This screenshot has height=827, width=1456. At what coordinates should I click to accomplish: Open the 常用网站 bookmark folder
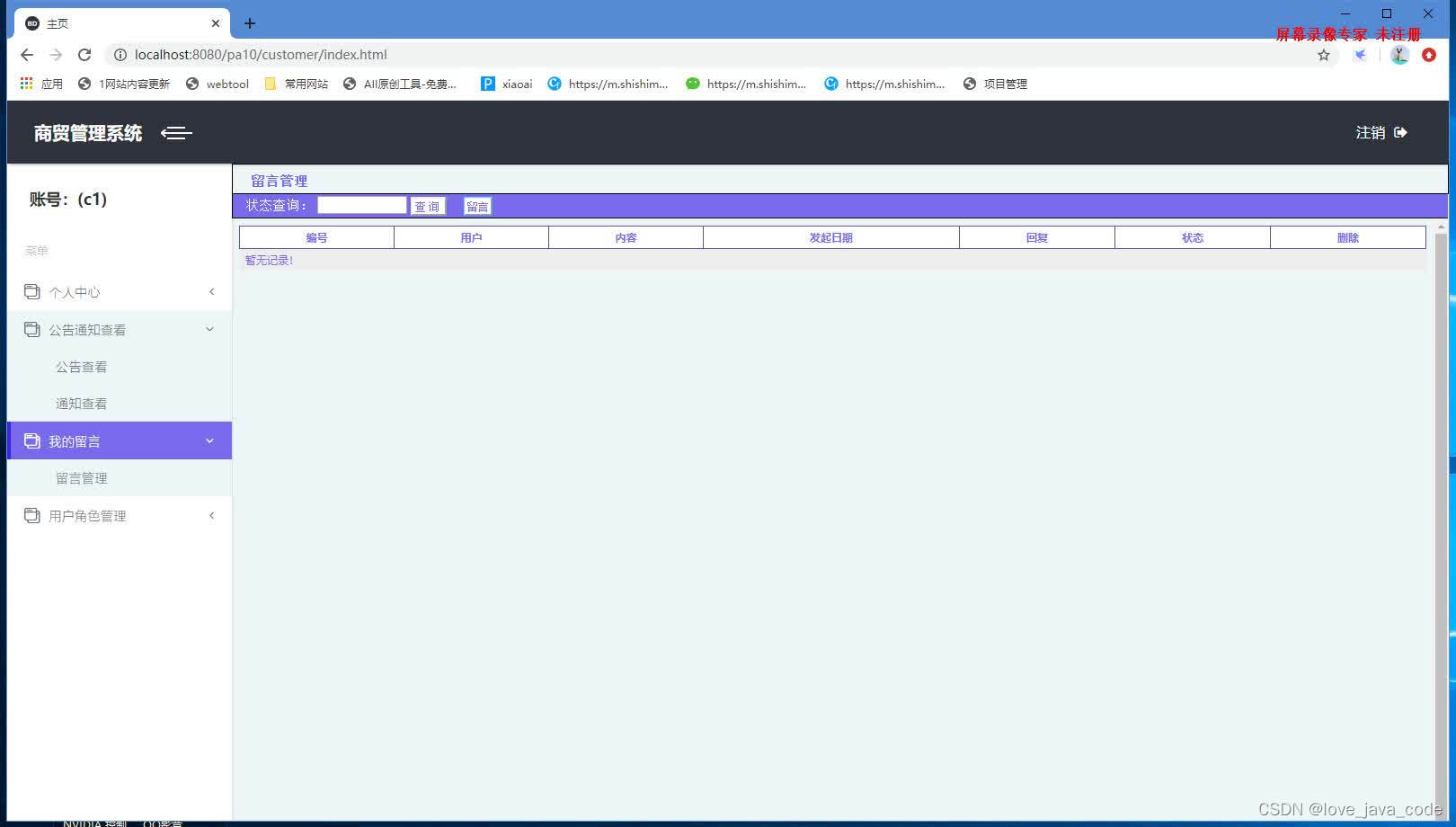tap(296, 84)
